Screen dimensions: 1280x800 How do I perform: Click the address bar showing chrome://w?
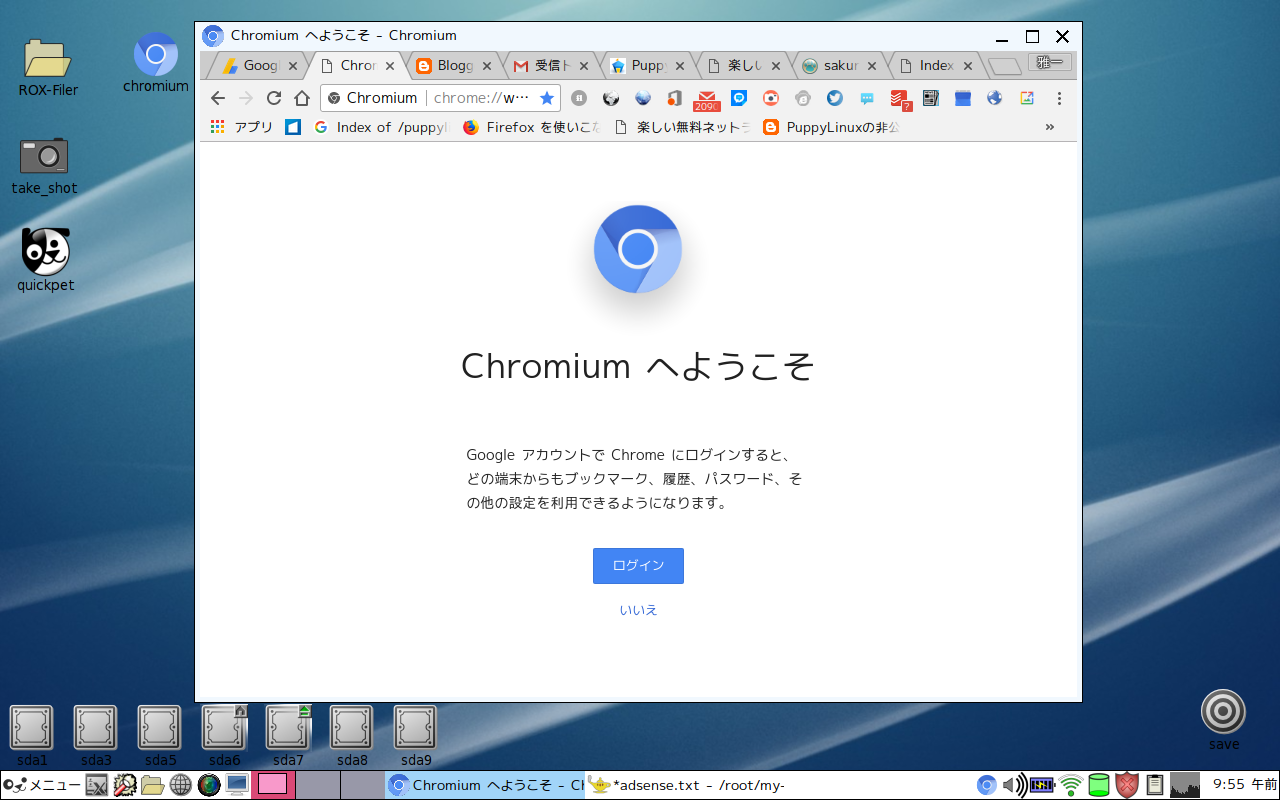440,98
